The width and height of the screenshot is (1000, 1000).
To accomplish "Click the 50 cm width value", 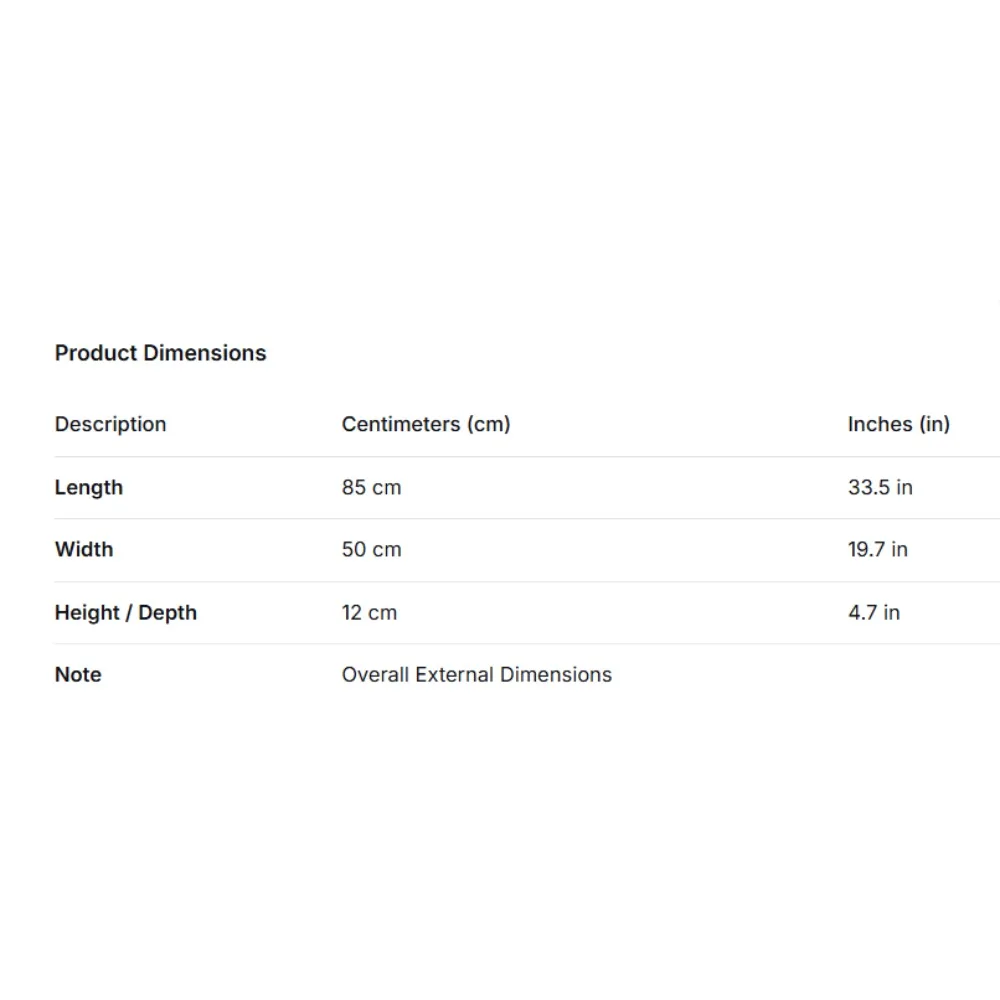I will [371, 549].
